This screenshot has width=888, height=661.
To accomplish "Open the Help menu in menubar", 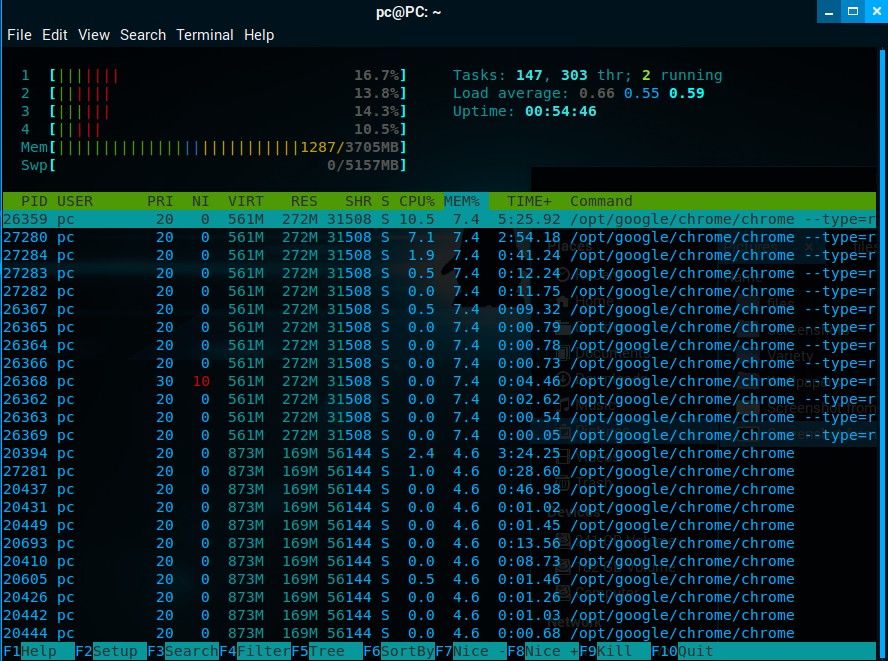I will [x=259, y=35].
